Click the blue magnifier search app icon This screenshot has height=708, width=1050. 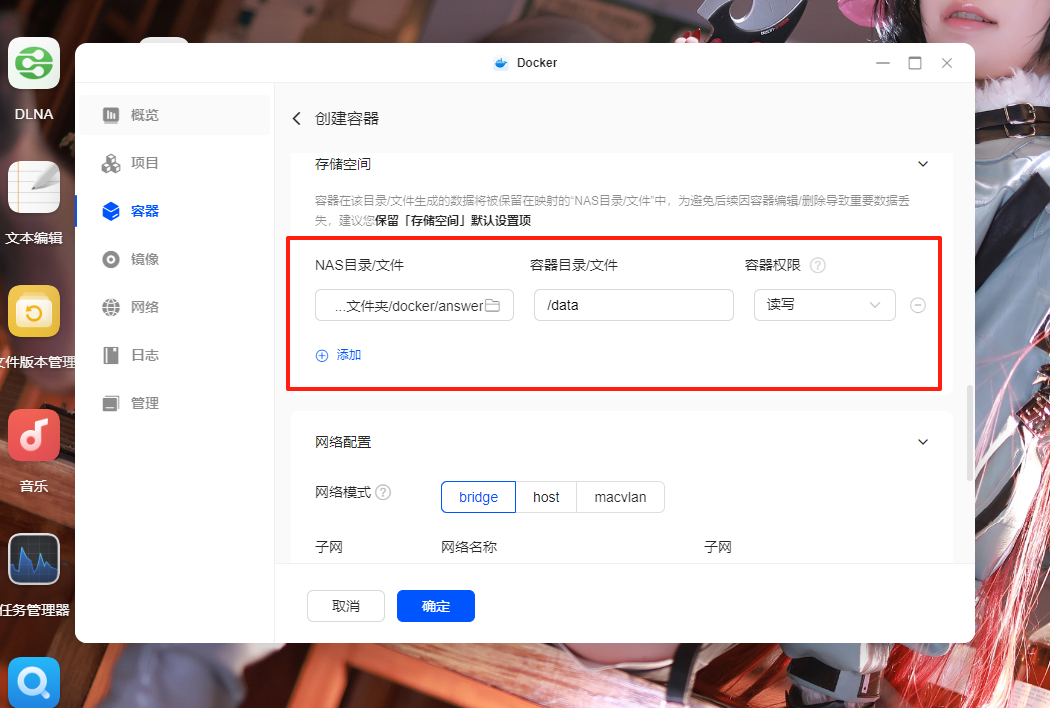click(x=33, y=683)
